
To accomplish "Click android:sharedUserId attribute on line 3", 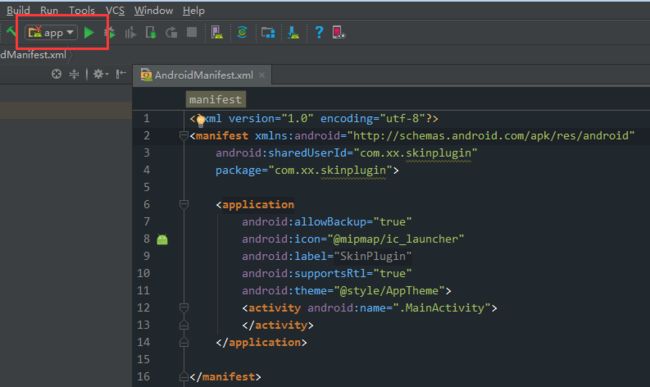I will [x=281, y=153].
